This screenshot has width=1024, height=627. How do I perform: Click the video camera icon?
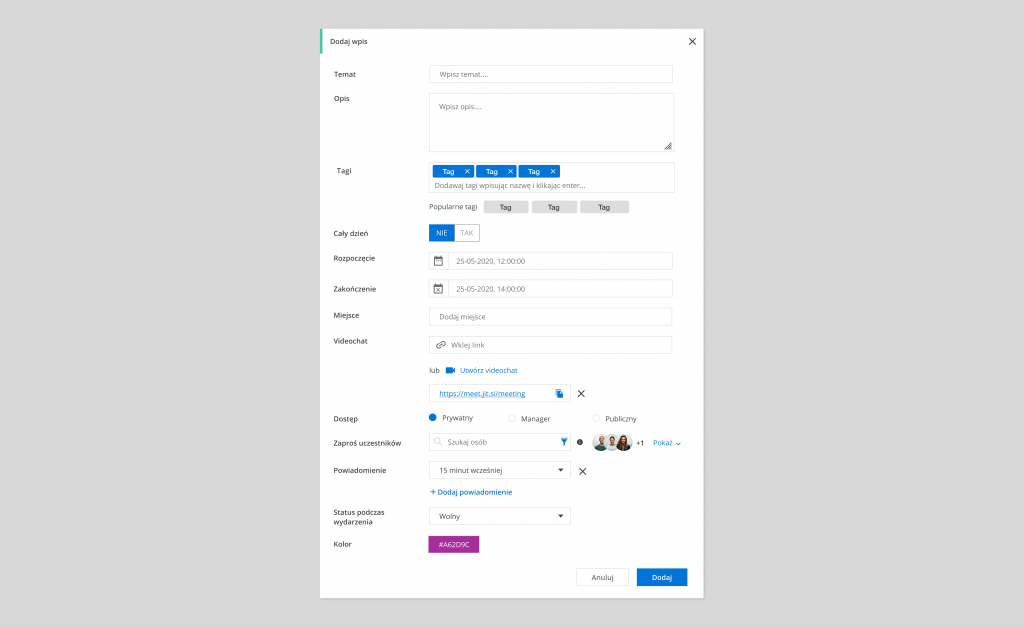(450, 370)
